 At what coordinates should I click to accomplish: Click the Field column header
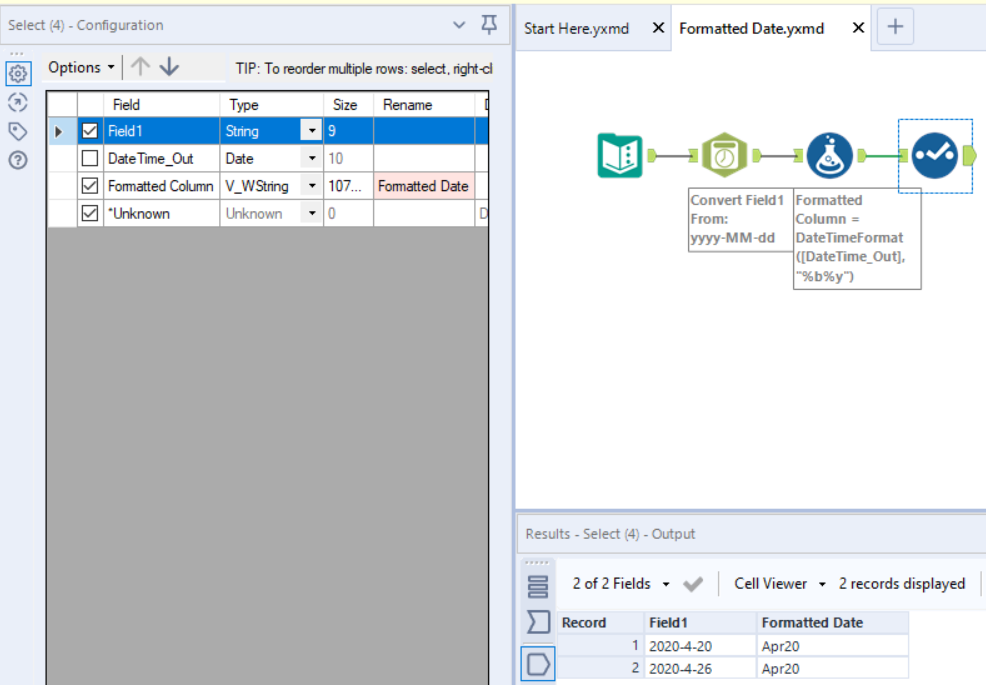[x=162, y=104]
